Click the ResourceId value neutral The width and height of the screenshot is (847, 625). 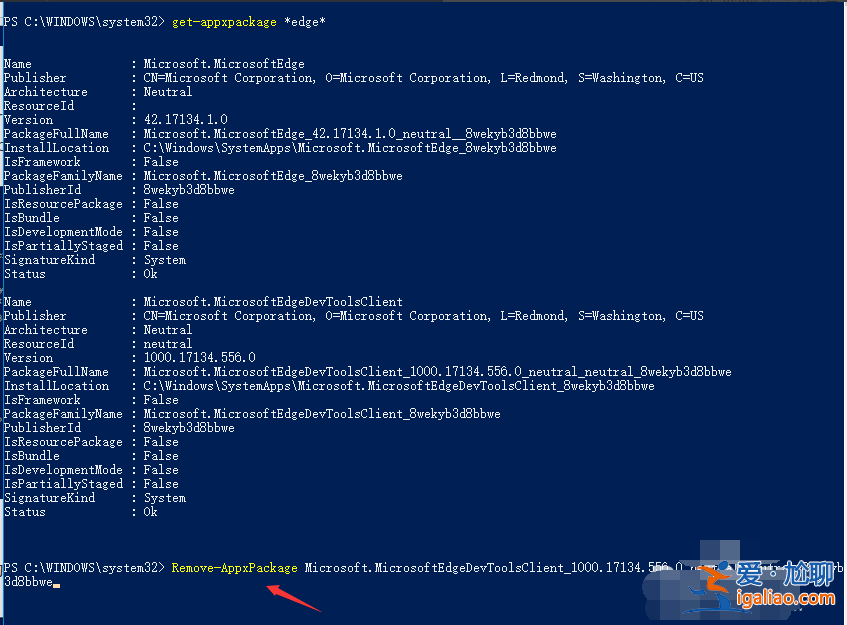[167, 344]
